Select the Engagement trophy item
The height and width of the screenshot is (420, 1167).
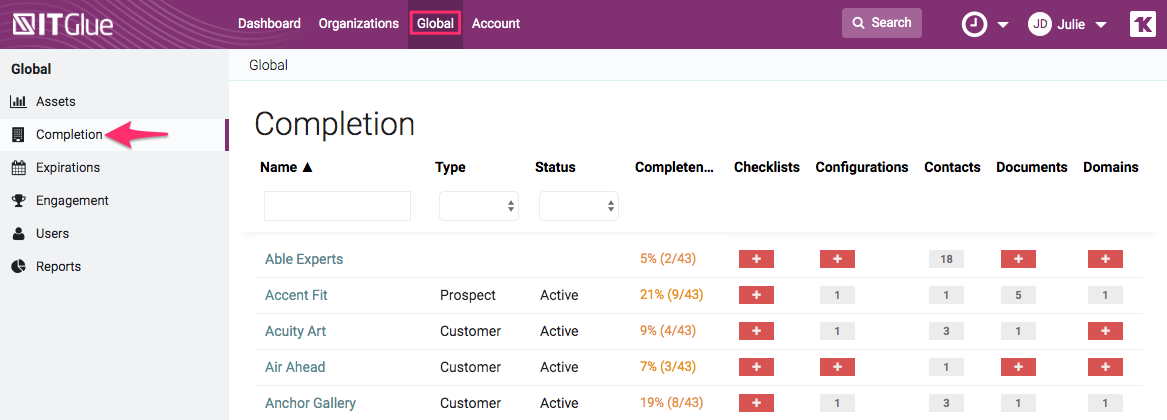[x=71, y=201]
